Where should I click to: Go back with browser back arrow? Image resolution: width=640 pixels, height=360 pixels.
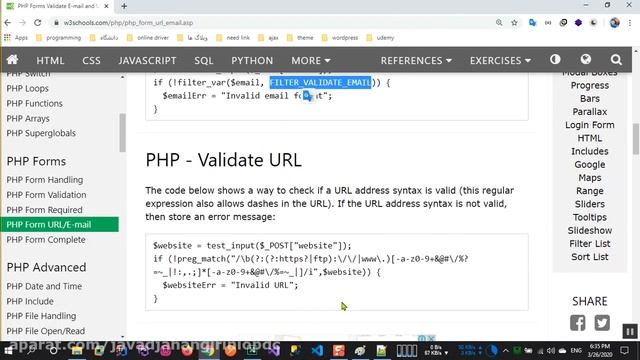pyautogui.click(x=8, y=22)
